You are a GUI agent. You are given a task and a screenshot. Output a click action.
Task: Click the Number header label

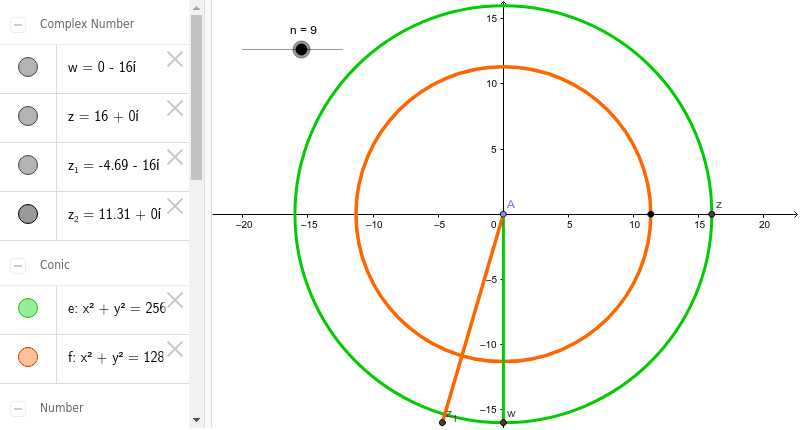tap(61, 408)
